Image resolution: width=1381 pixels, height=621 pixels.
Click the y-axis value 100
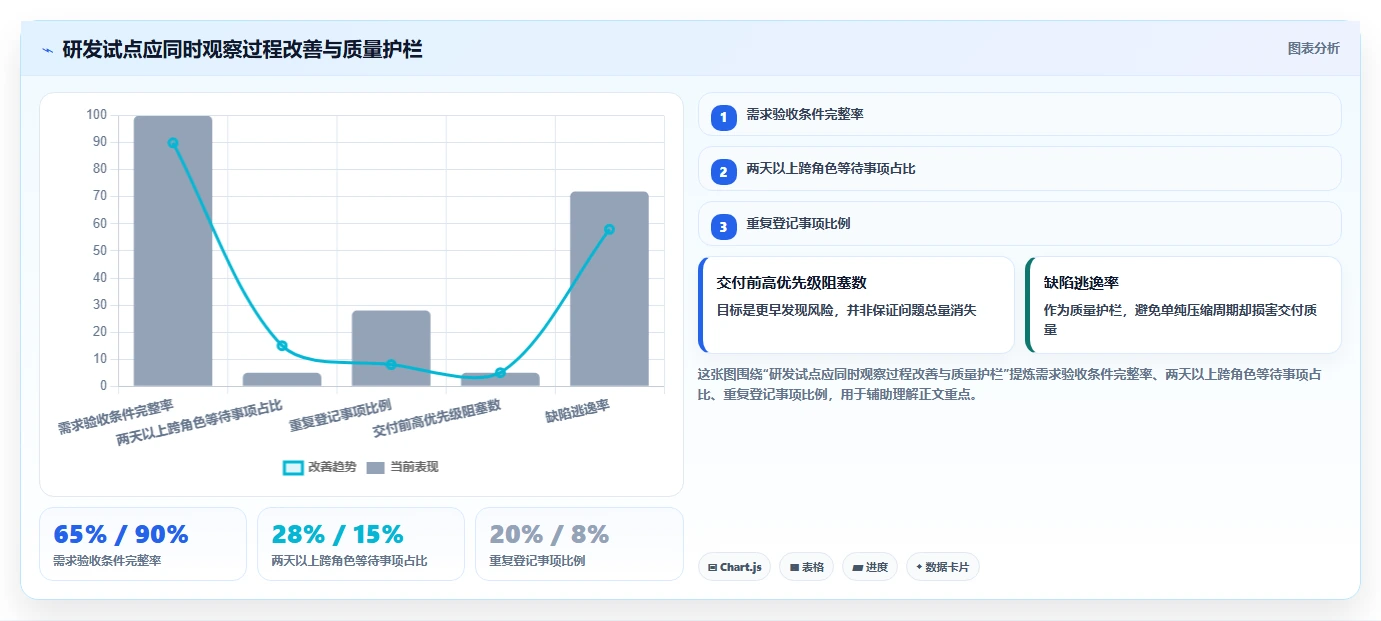coord(97,115)
